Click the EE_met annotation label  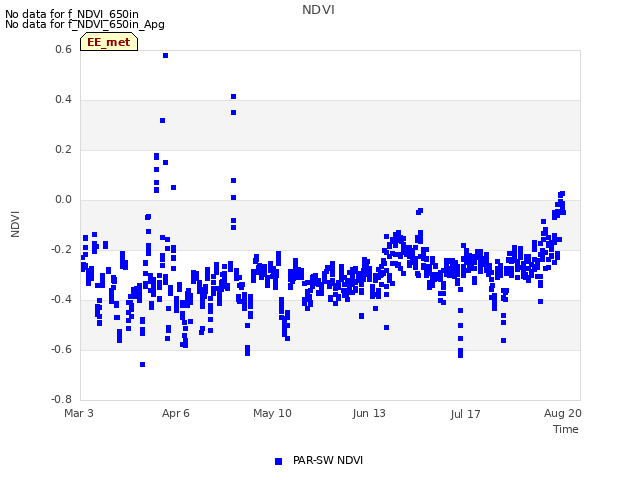tap(109, 42)
